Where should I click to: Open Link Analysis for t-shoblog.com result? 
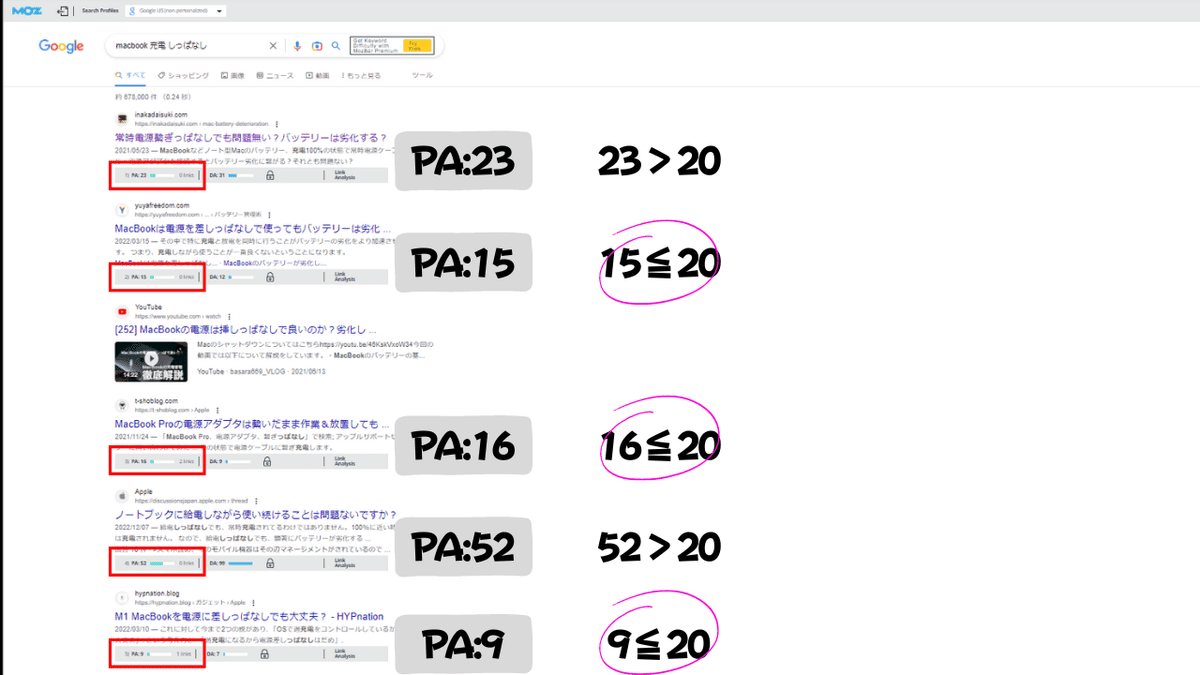point(345,462)
